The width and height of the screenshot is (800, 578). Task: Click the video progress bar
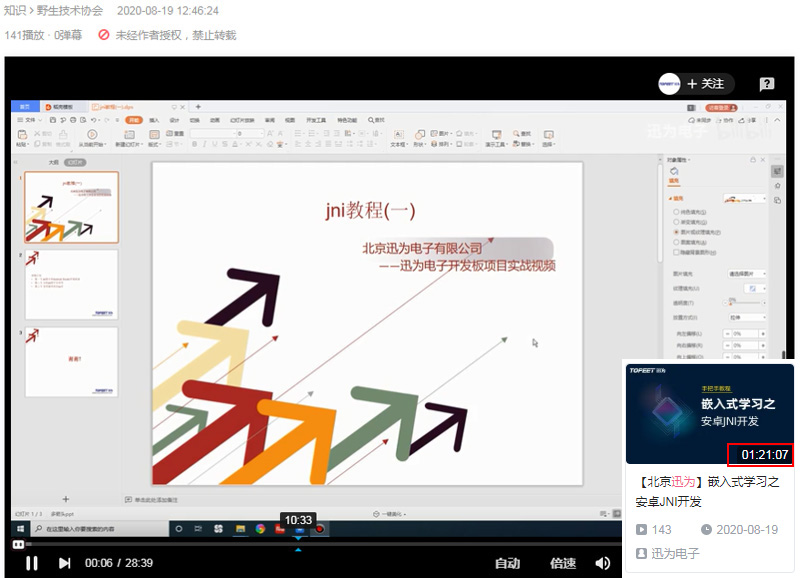coord(316,544)
